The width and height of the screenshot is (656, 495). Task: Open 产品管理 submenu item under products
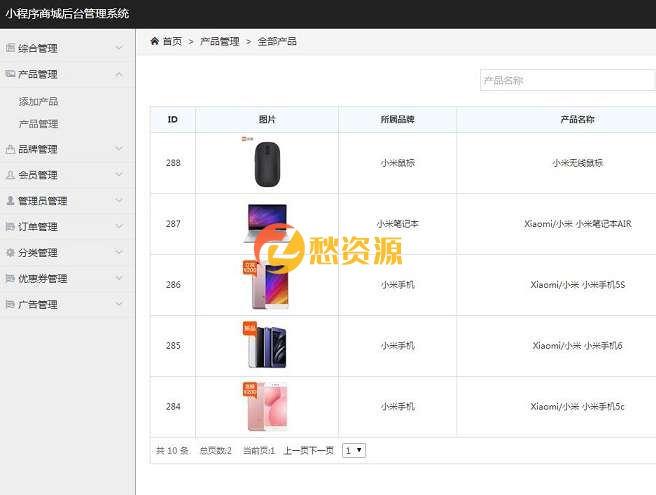(x=38, y=124)
